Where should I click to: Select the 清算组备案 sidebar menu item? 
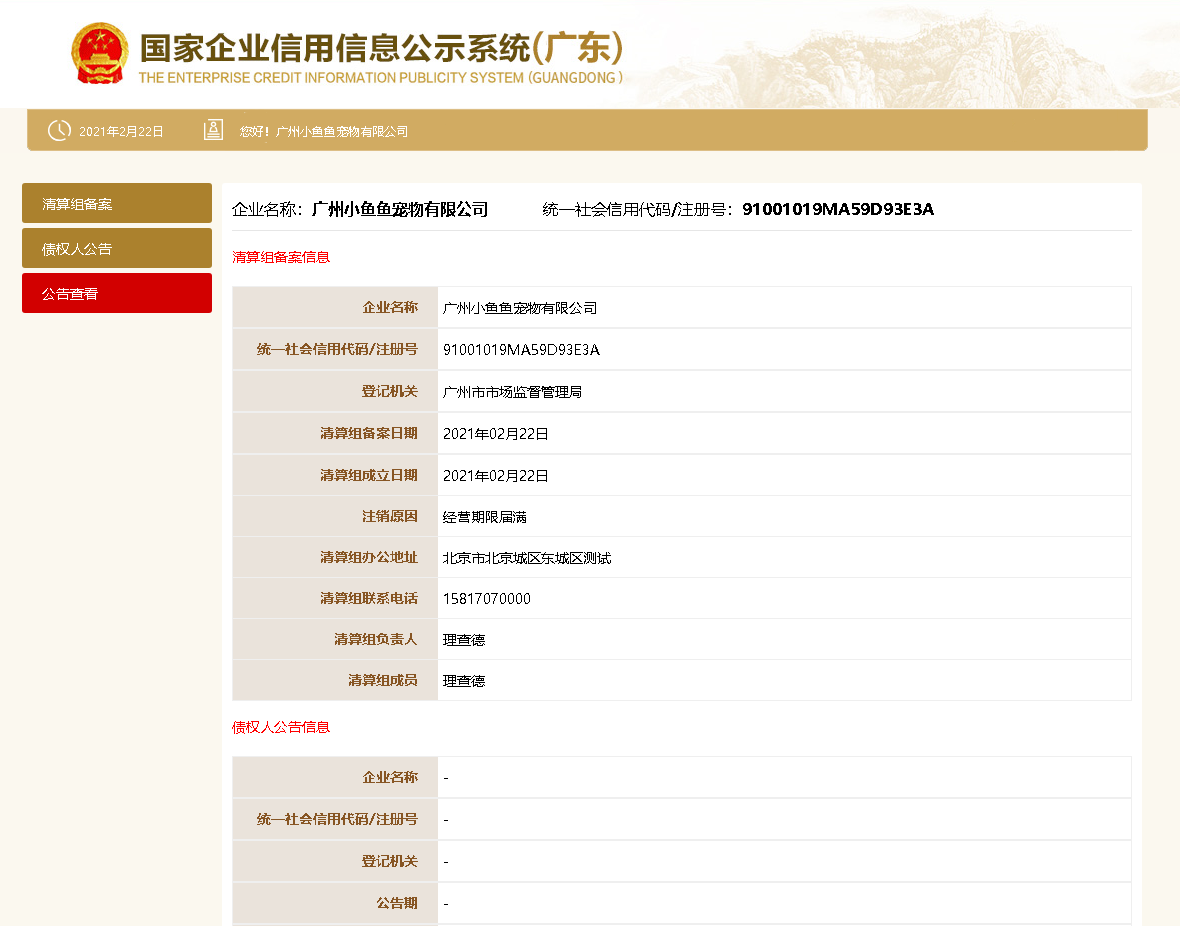click(x=116, y=202)
